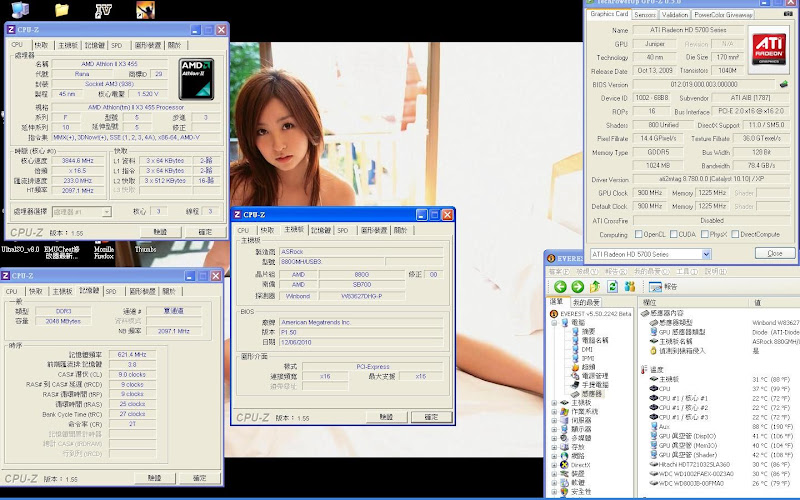Click the 確定 button in mainboard CPU-Z window
Screen dimensions: 800x500
point(430,416)
